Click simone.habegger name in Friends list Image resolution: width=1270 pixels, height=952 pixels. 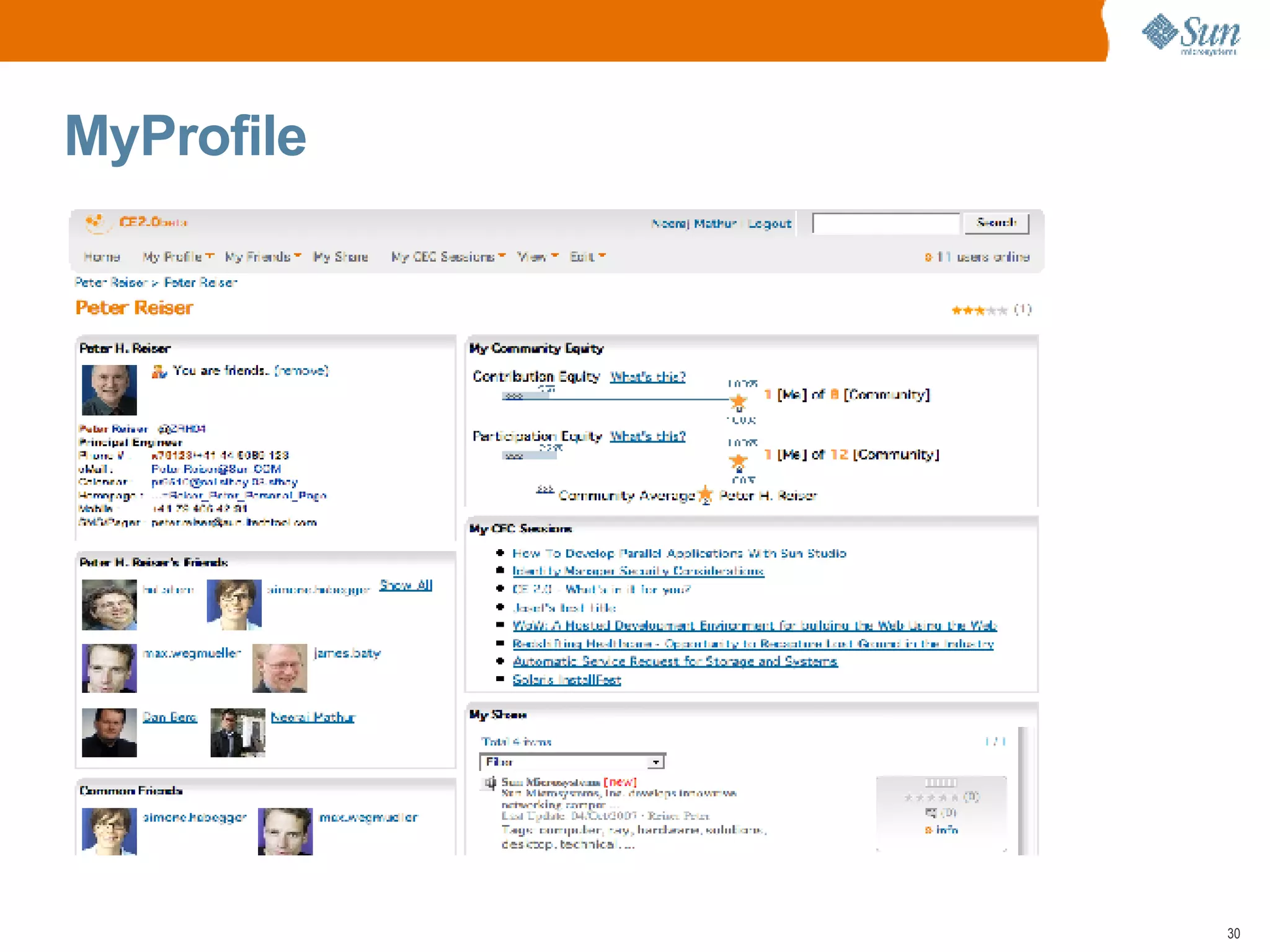[318, 589]
